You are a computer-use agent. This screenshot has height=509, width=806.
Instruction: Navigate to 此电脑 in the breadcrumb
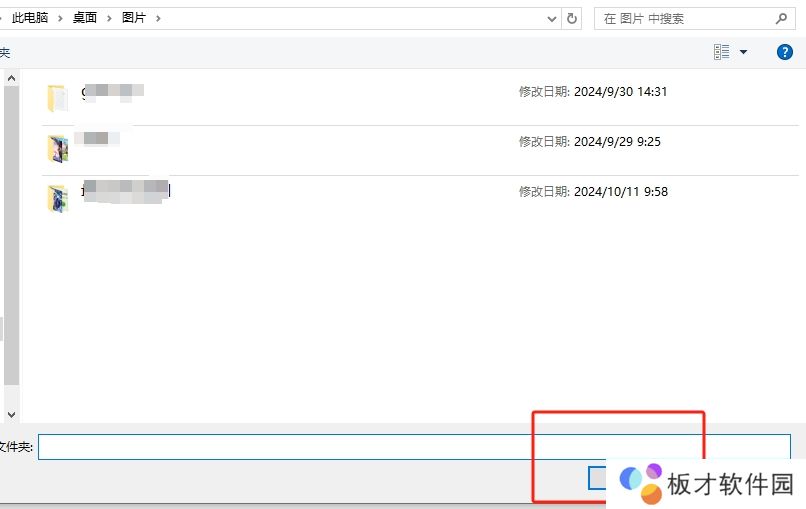coord(30,18)
